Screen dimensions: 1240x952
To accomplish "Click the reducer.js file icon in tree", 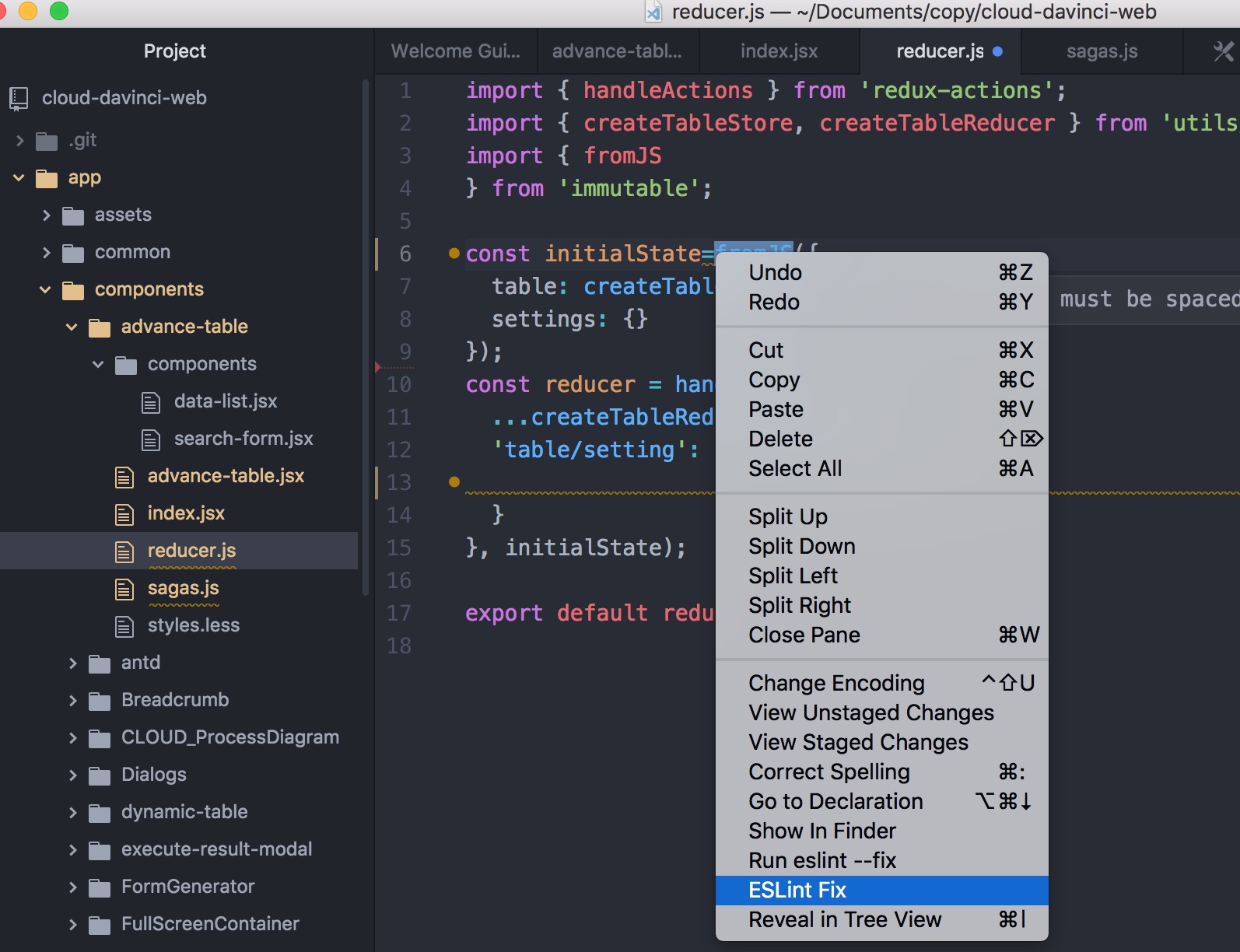I will tap(124, 551).
